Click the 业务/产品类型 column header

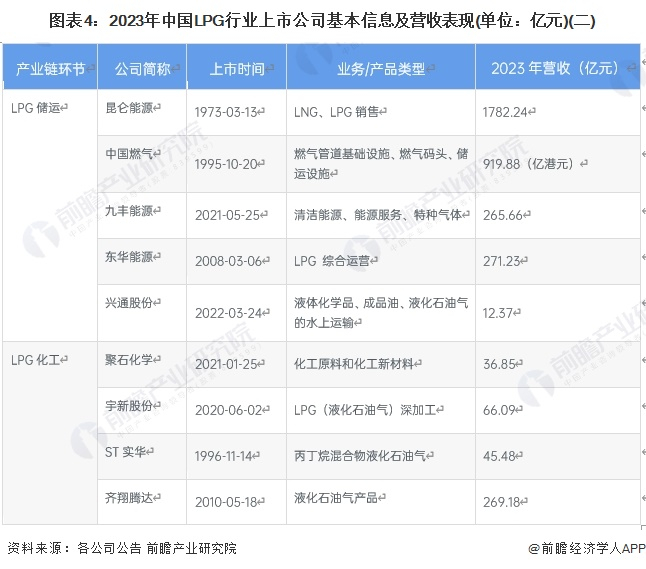[381, 68]
